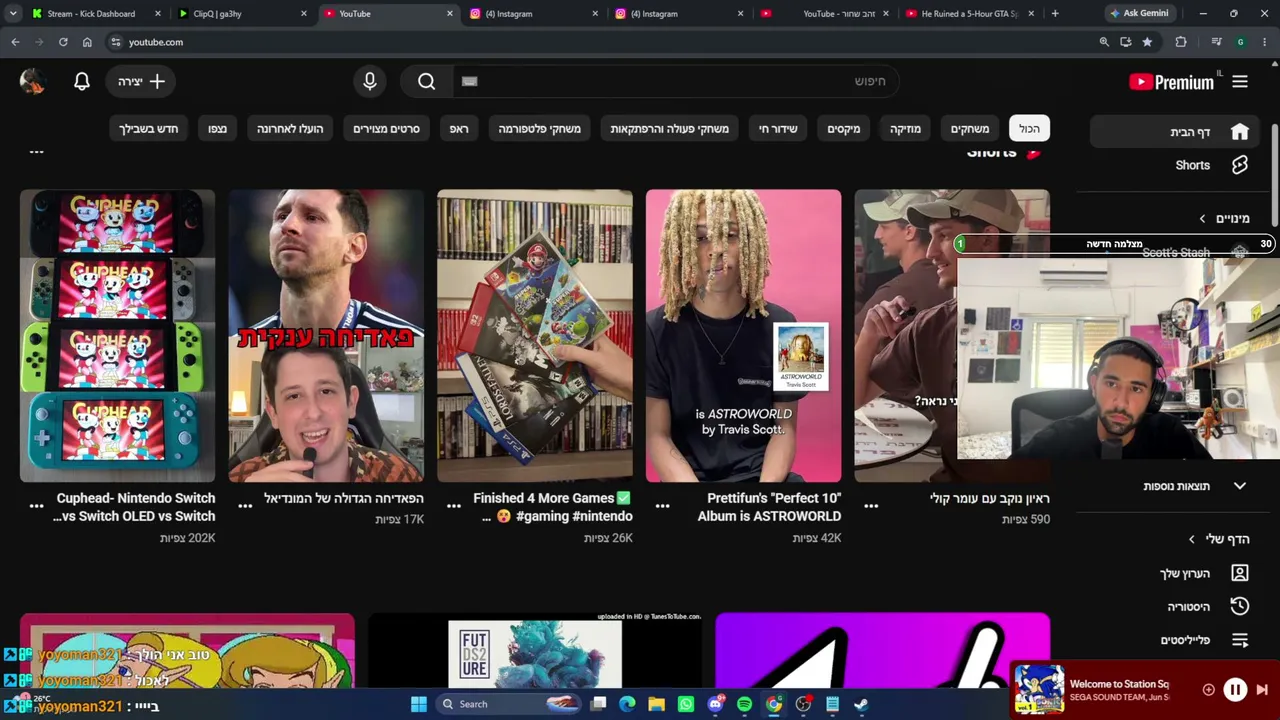Click the youtube.com address bar
This screenshot has width=1280, height=720.
click(600, 42)
